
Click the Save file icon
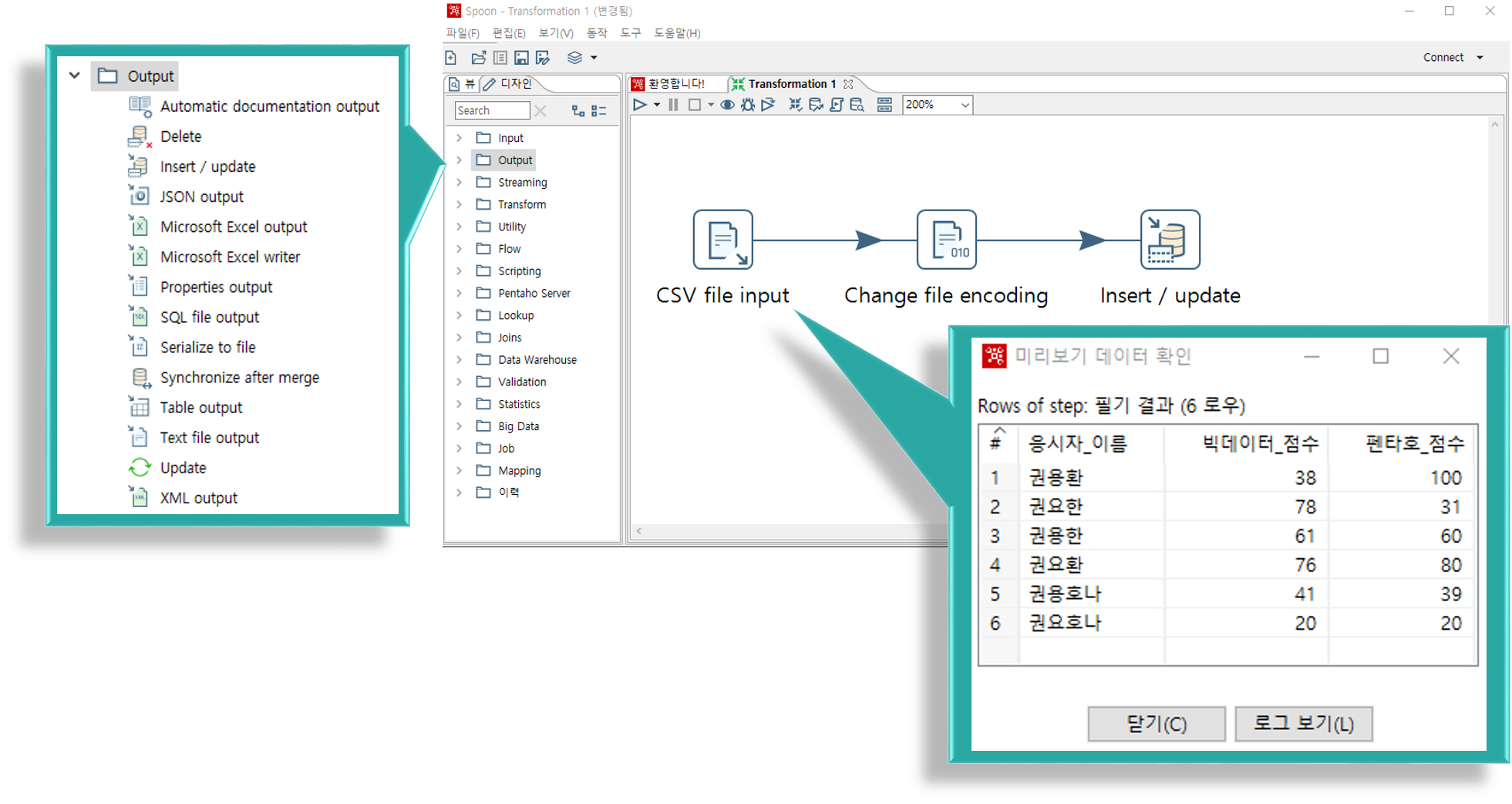(x=522, y=58)
